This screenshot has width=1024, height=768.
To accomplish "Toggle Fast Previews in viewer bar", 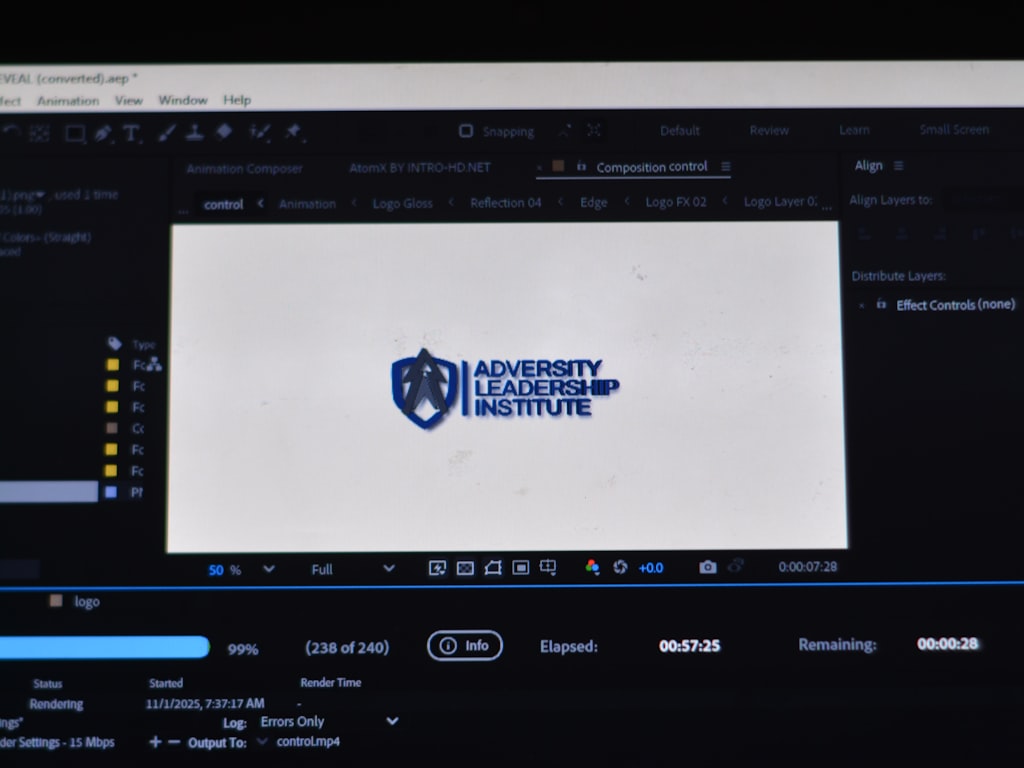I will (437, 568).
